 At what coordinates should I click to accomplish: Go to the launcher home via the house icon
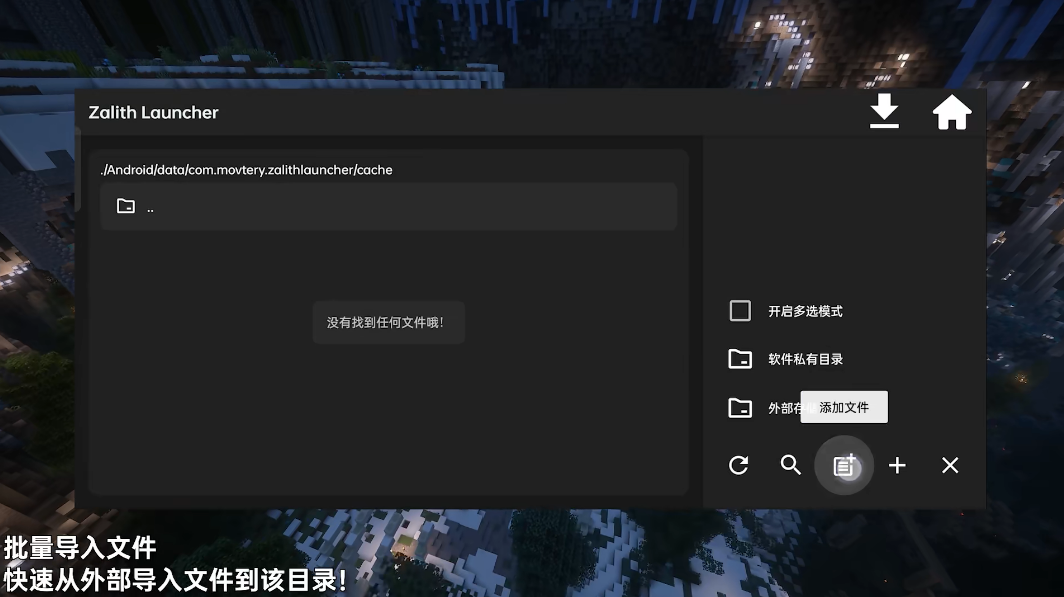952,111
